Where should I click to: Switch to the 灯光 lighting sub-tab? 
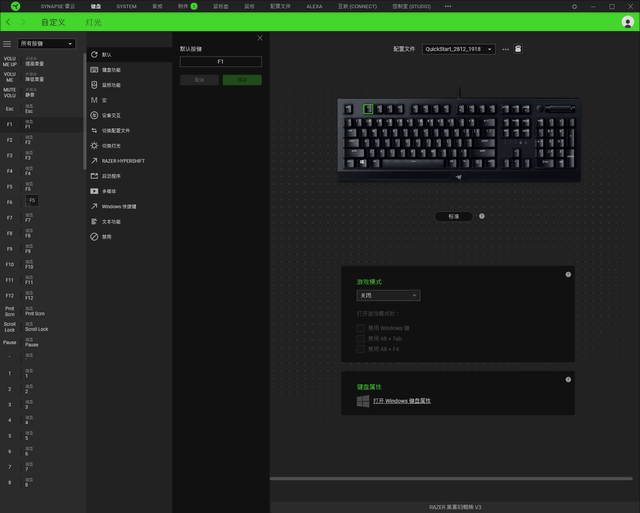coord(93,22)
